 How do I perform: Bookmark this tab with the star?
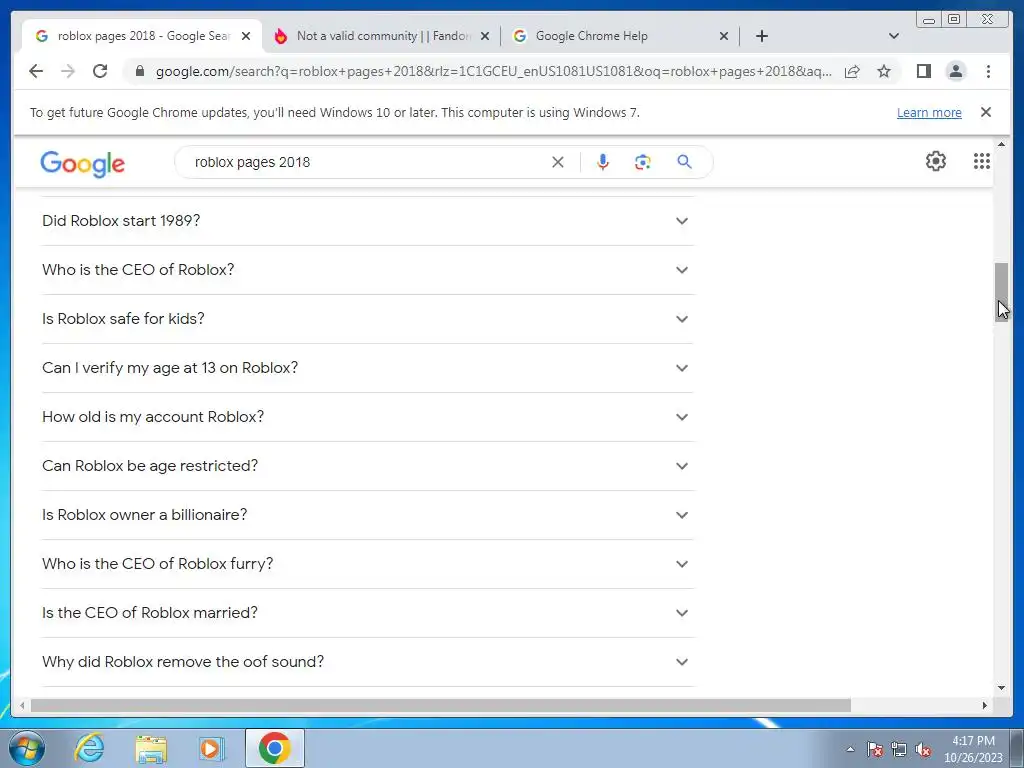point(884,71)
